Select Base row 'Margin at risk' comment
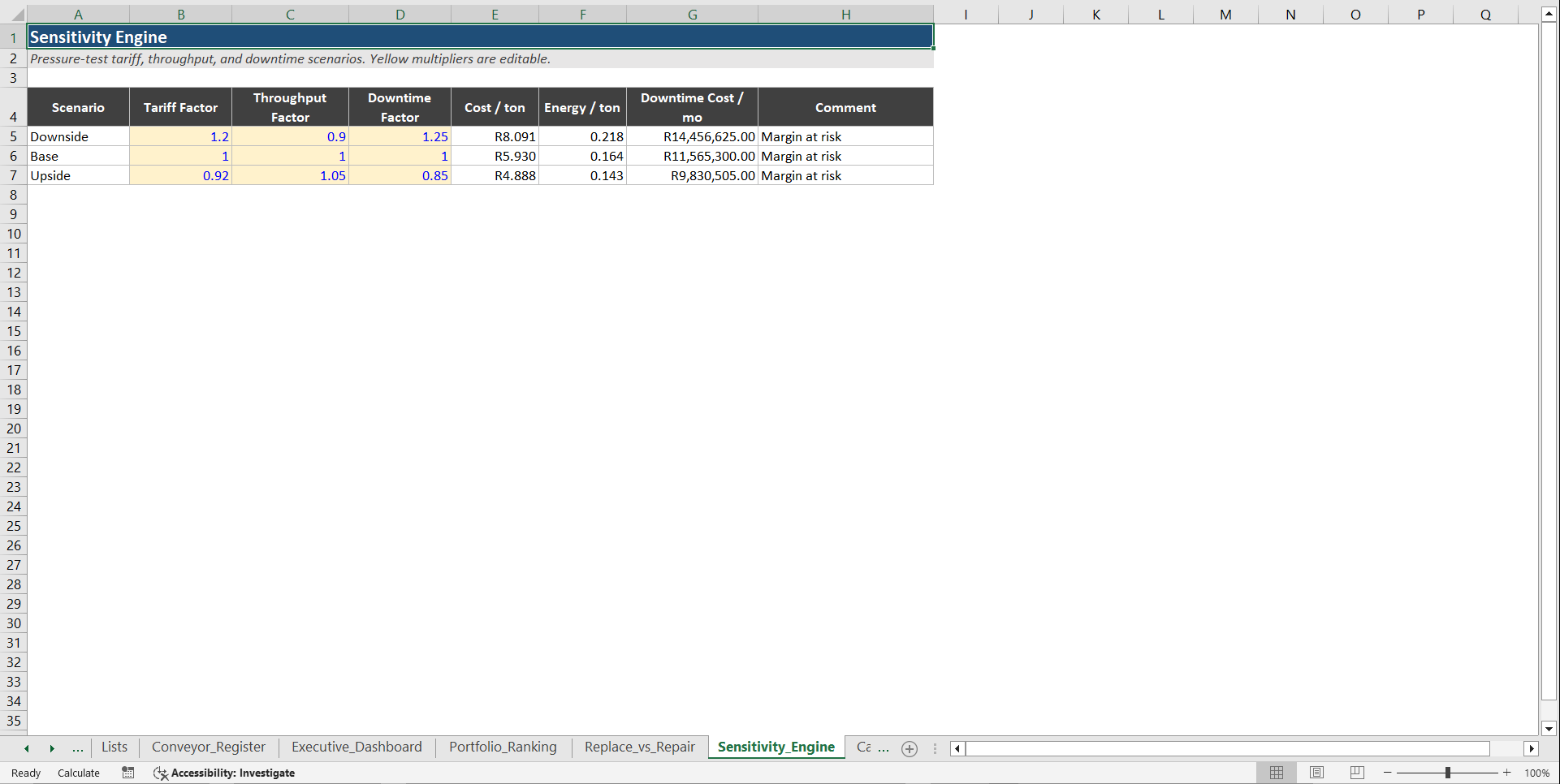Image resolution: width=1560 pixels, height=784 pixels. [845, 156]
